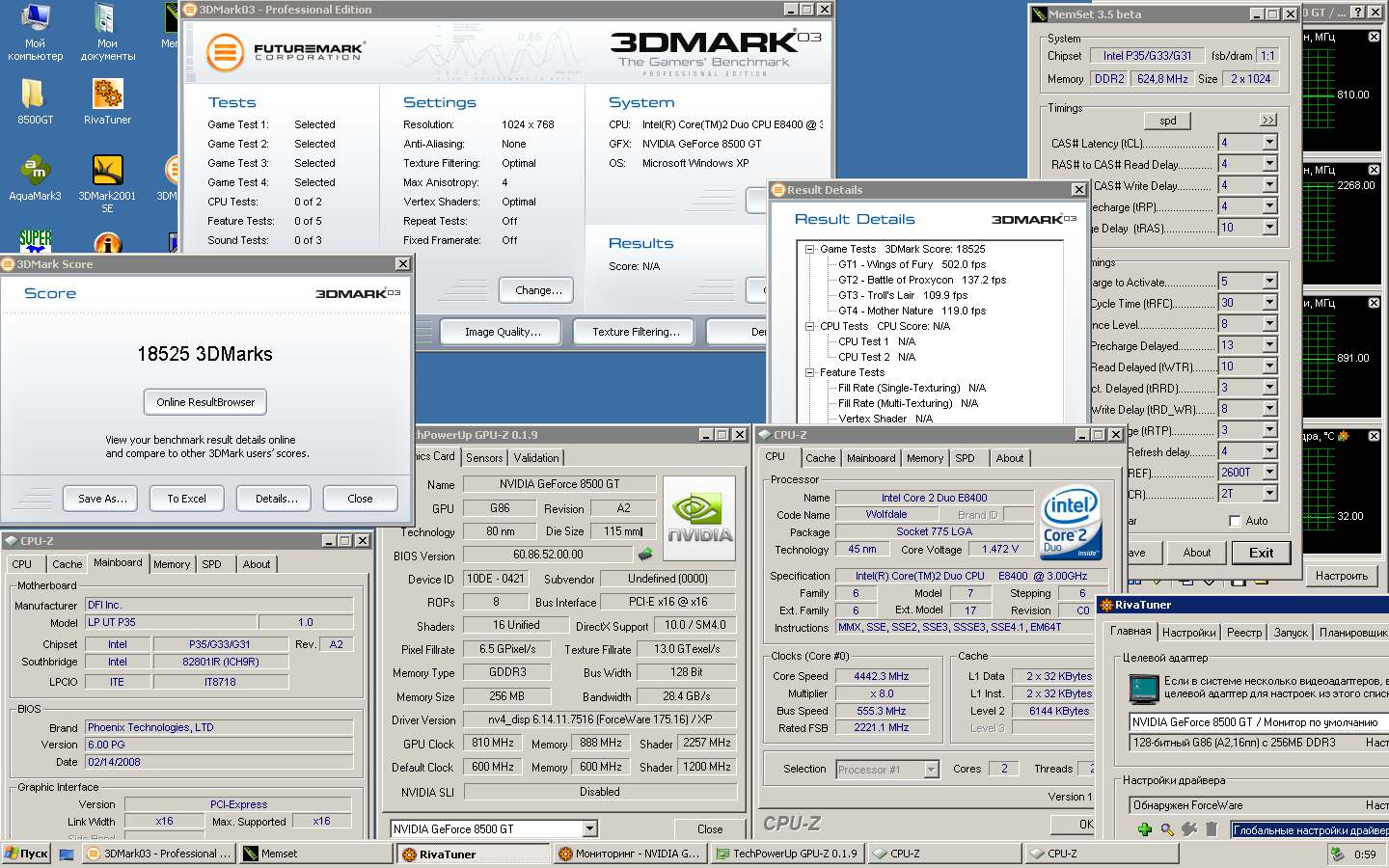The height and width of the screenshot is (868, 1389).
Task: Open Memory tab in CPU-Z processor window
Action: (925, 458)
